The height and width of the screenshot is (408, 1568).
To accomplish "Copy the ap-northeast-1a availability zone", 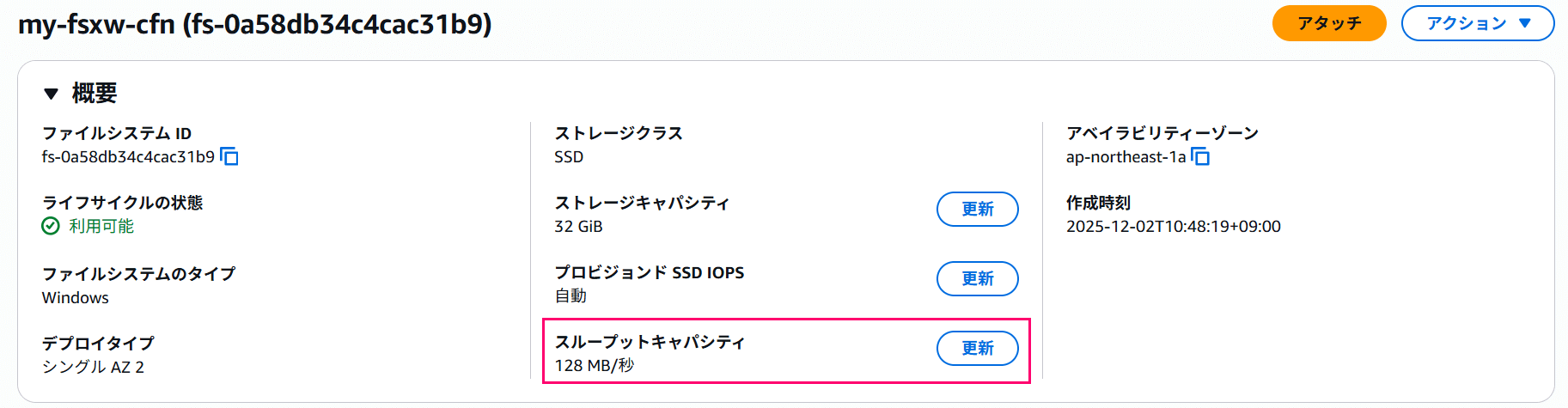I will point(1200,156).
